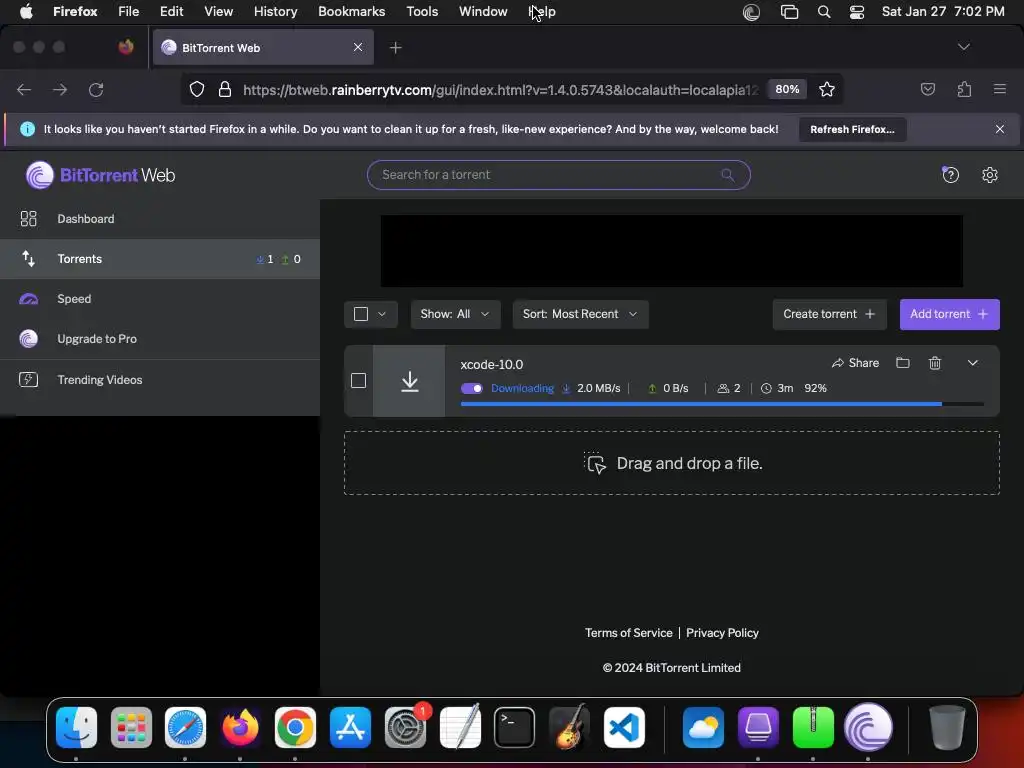
Task: Click the xcode-10.0 progress bar
Action: pos(722,404)
